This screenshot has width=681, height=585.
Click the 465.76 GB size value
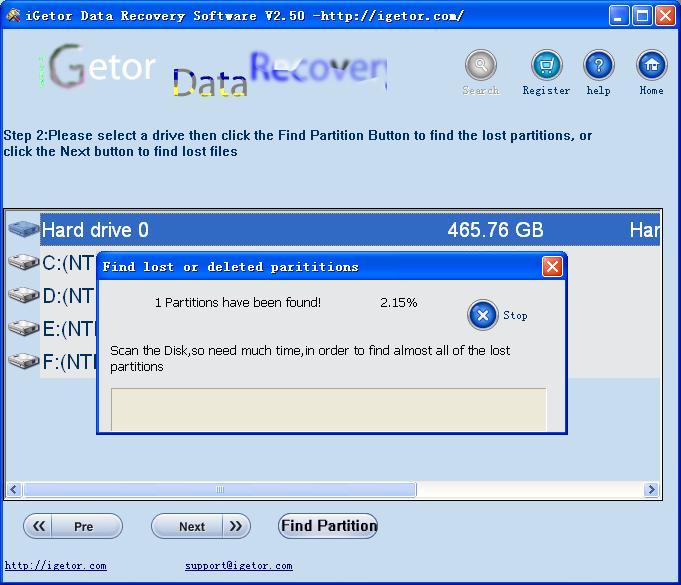point(495,230)
